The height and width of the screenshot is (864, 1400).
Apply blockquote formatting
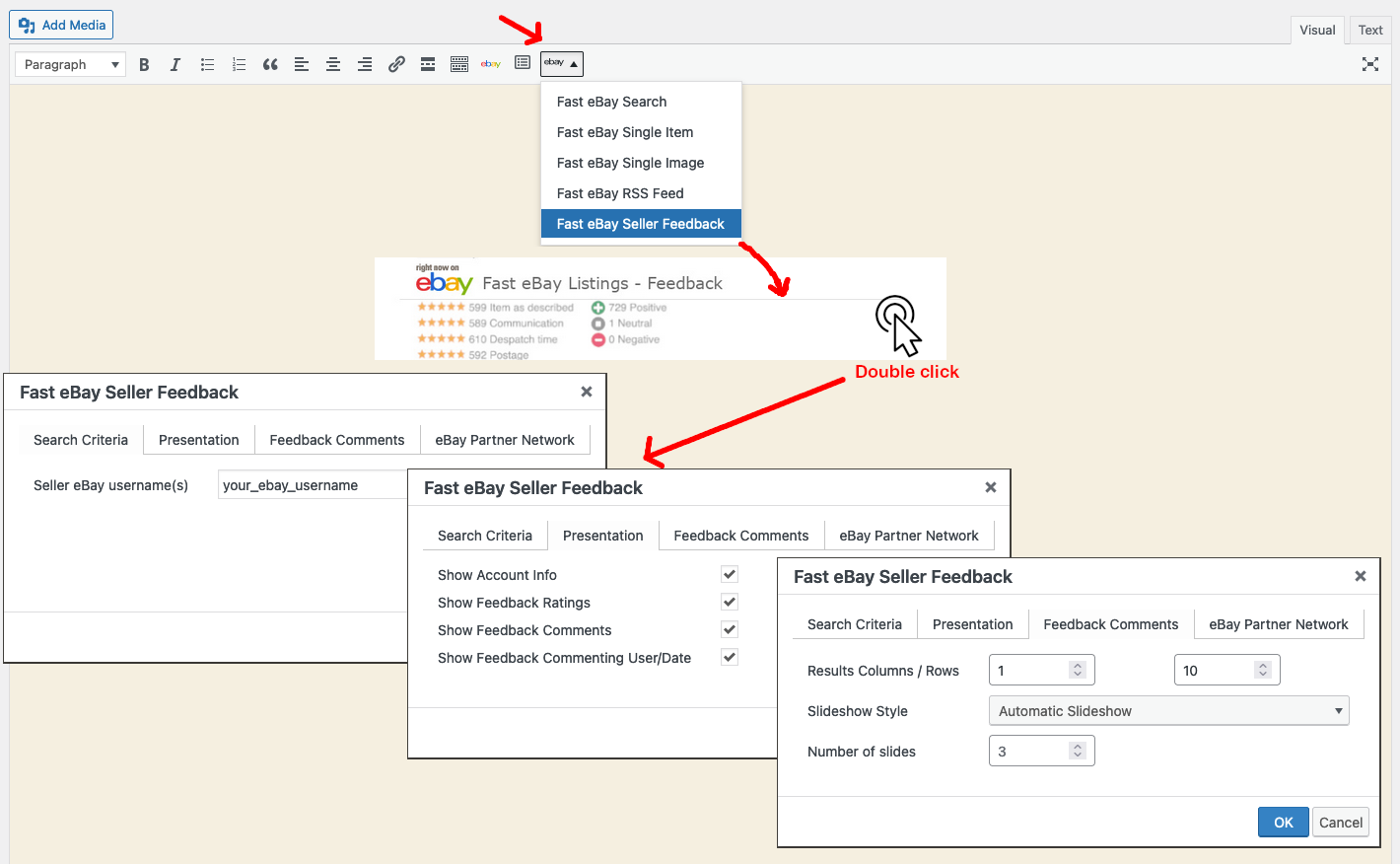(270, 64)
